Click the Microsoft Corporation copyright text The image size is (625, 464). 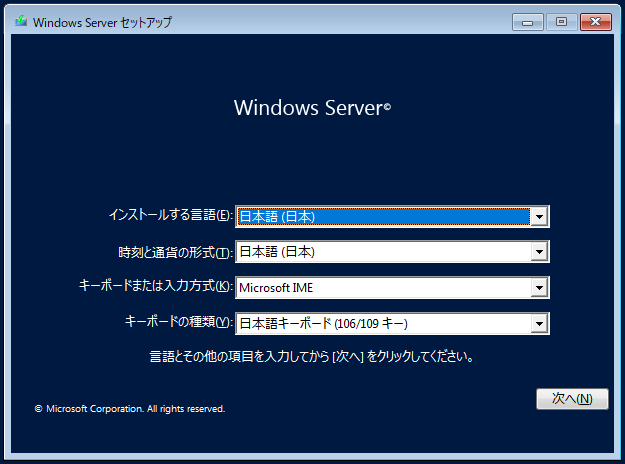130,409
